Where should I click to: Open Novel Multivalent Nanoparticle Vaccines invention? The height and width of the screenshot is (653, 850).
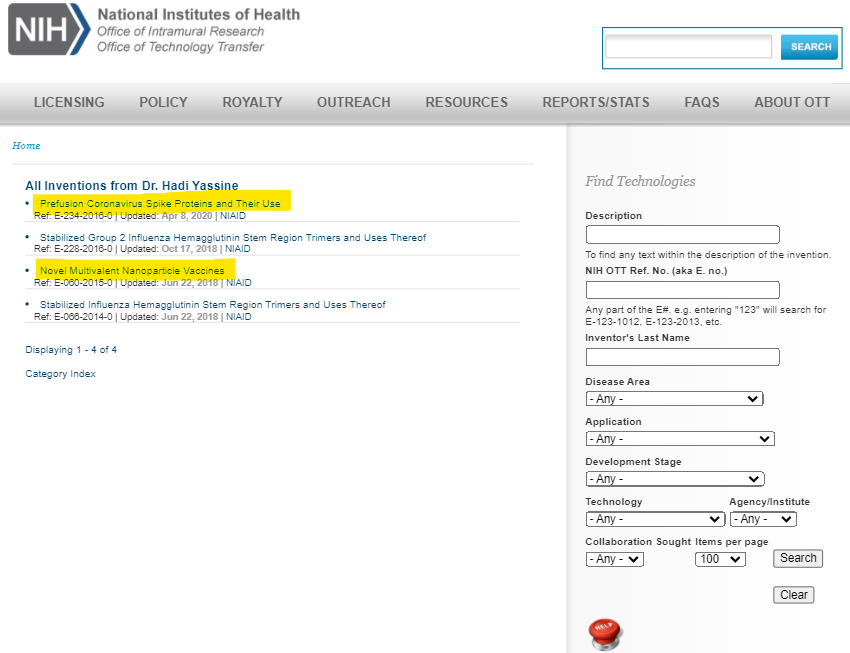pyautogui.click(x=132, y=270)
